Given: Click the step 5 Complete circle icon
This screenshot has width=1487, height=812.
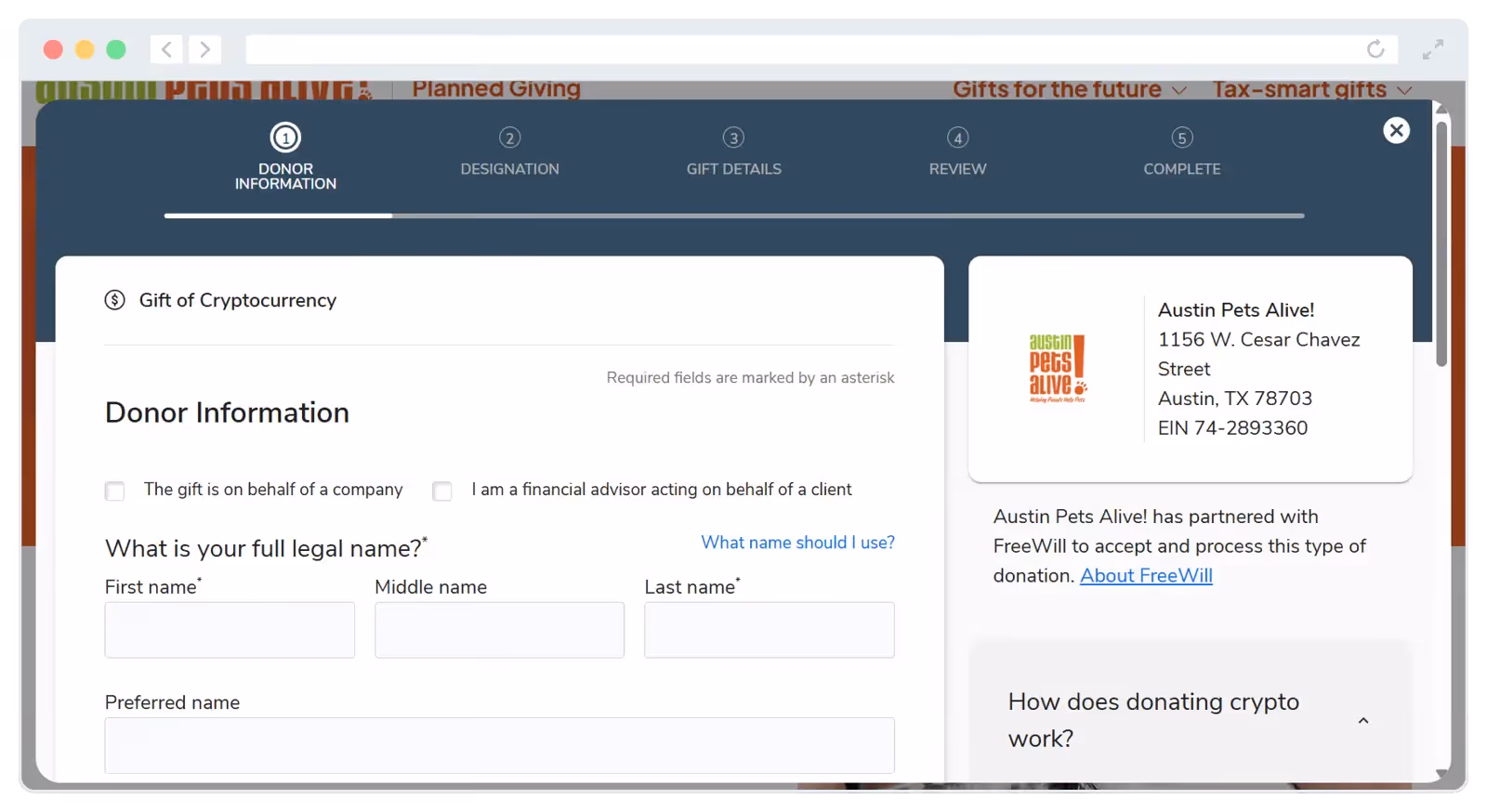Looking at the screenshot, I should click(1181, 138).
